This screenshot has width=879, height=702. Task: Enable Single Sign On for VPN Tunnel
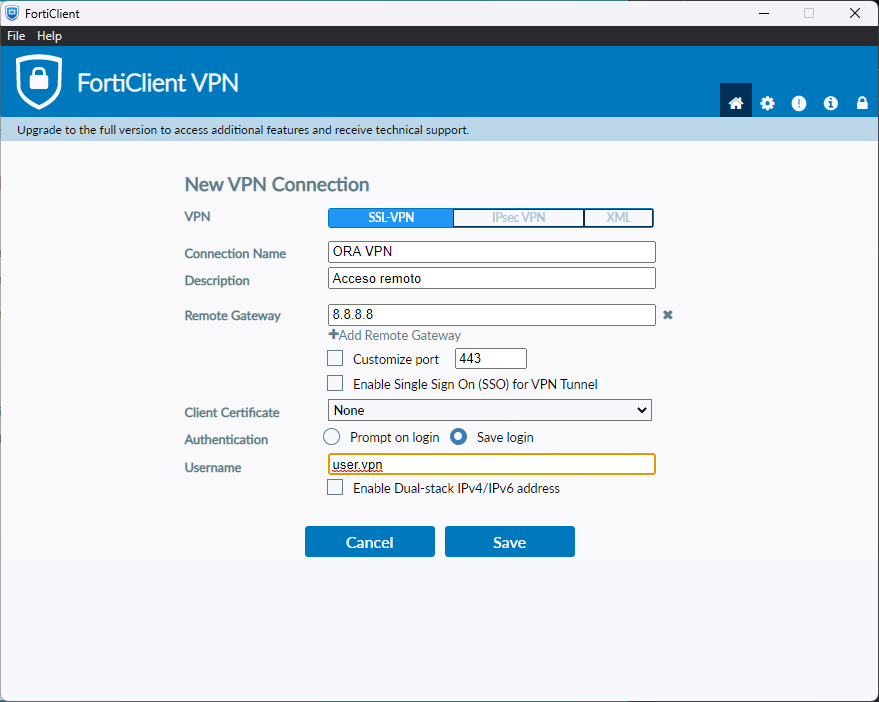(335, 384)
